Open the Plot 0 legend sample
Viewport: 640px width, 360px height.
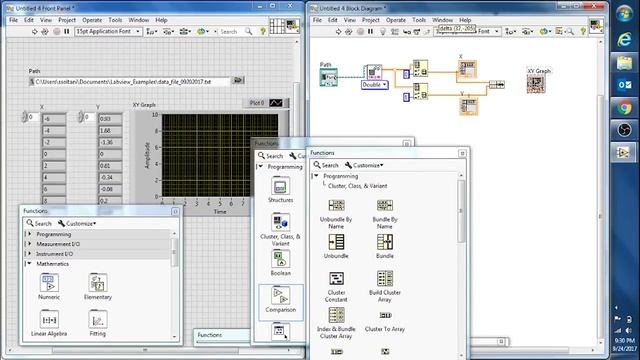point(276,103)
